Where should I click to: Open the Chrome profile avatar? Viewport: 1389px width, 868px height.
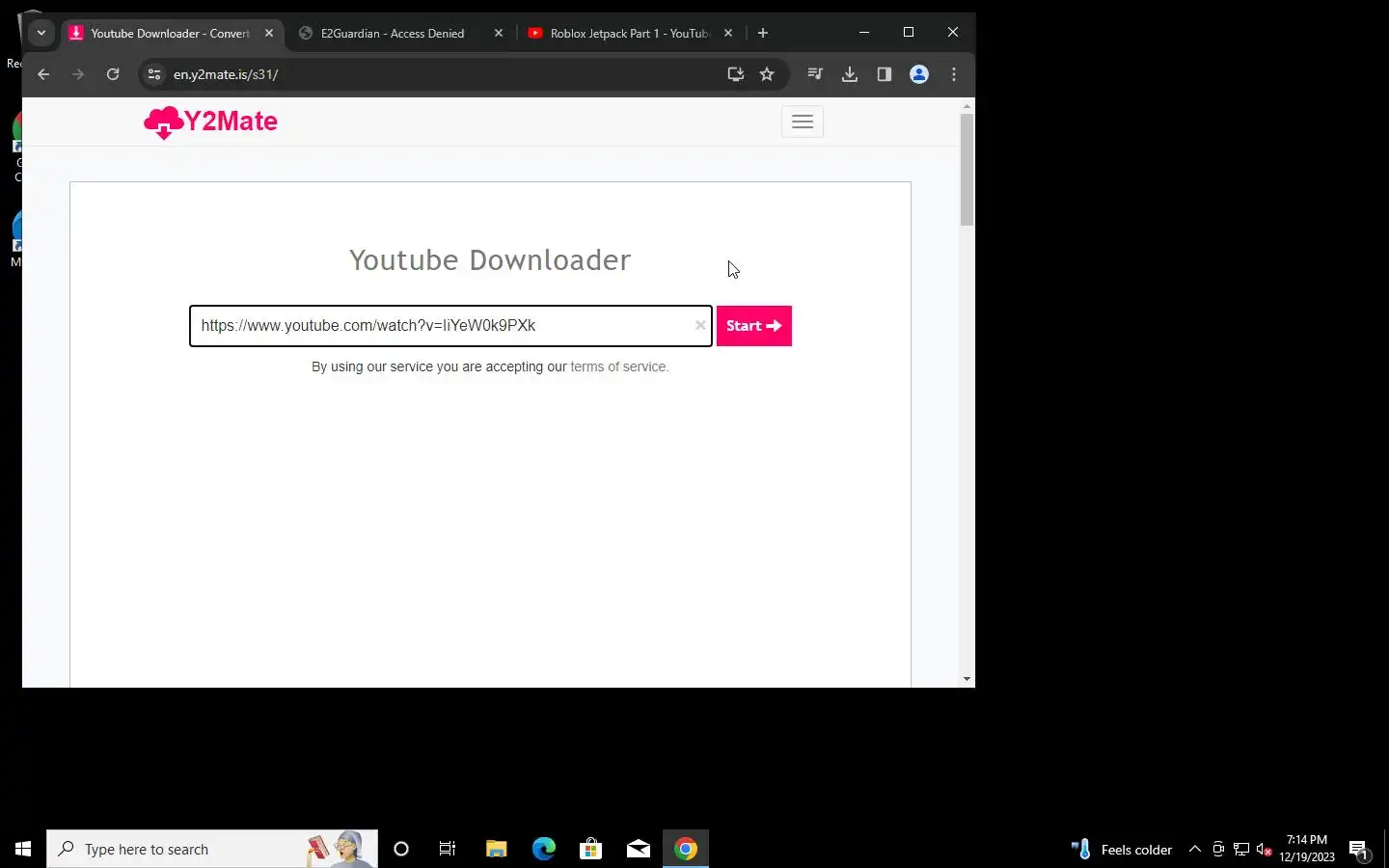point(919,74)
